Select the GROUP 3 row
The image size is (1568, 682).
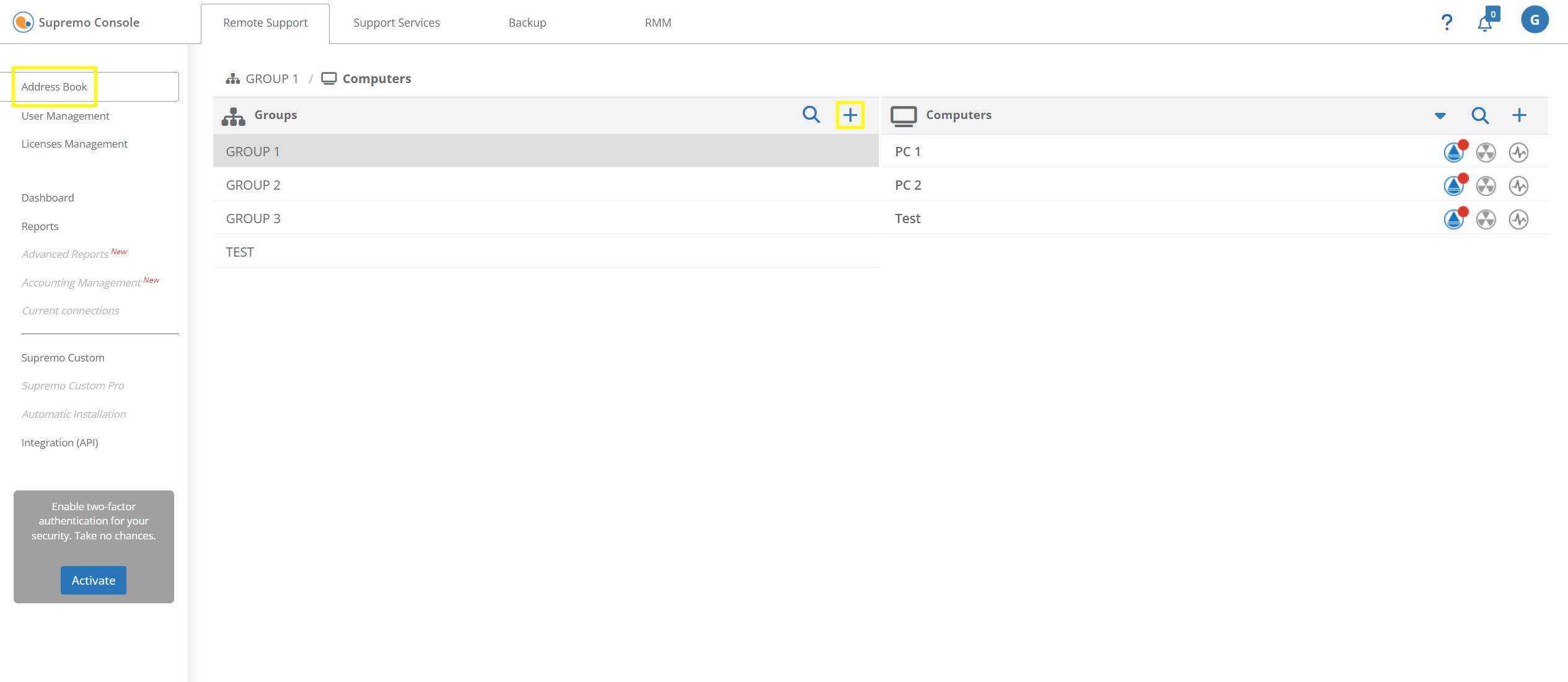(x=545, y=218)
